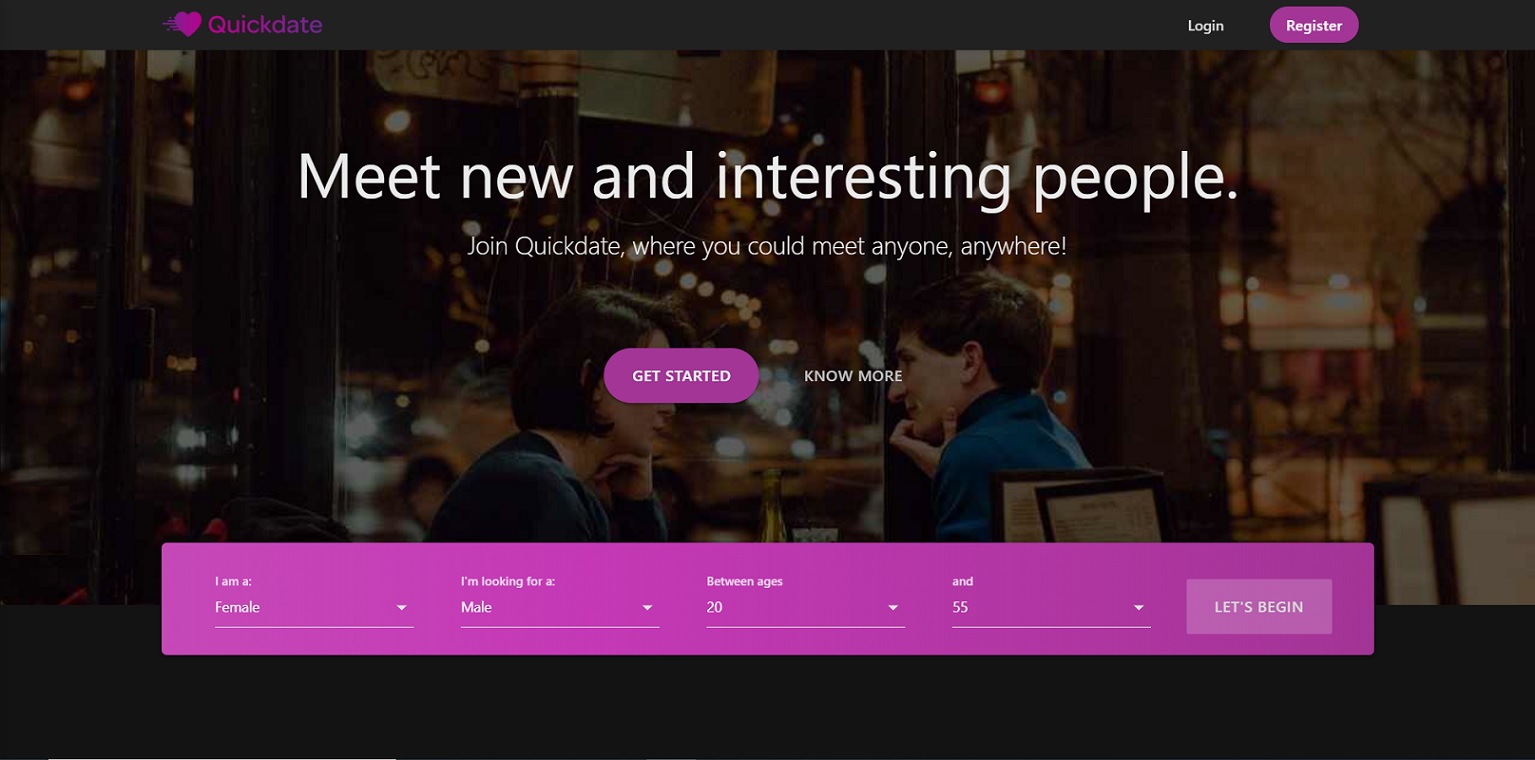Open the maximum age dropdown showing 55
Image resolution: width=1535 pixels, height=760 pixels.
(x=1051, y=607)
